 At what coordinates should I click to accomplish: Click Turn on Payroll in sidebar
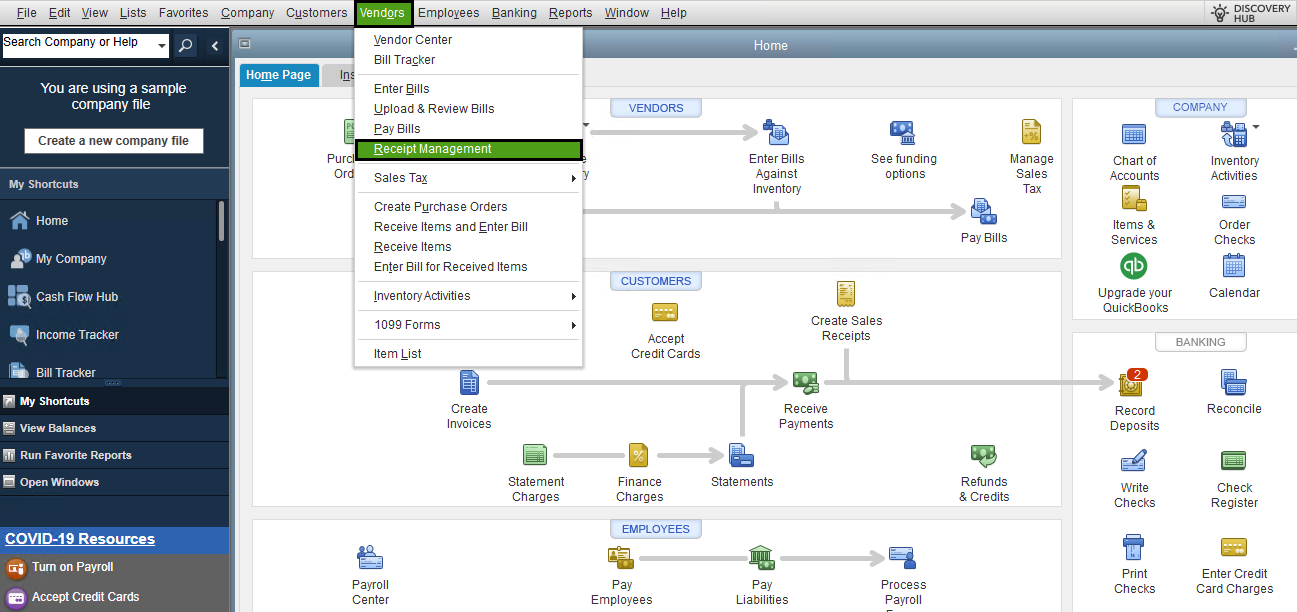click(72, 567)
